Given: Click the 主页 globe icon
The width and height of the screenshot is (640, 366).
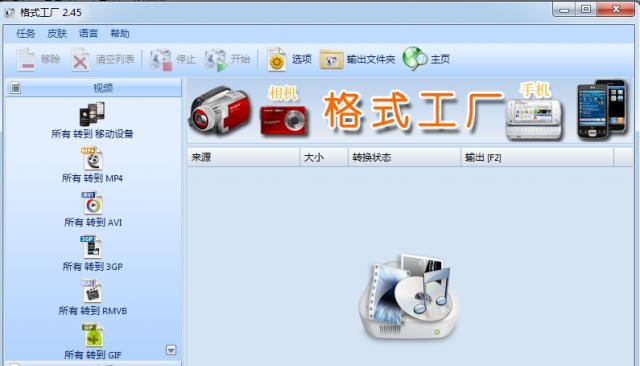Looking at the screenshot, I should 415,59.
